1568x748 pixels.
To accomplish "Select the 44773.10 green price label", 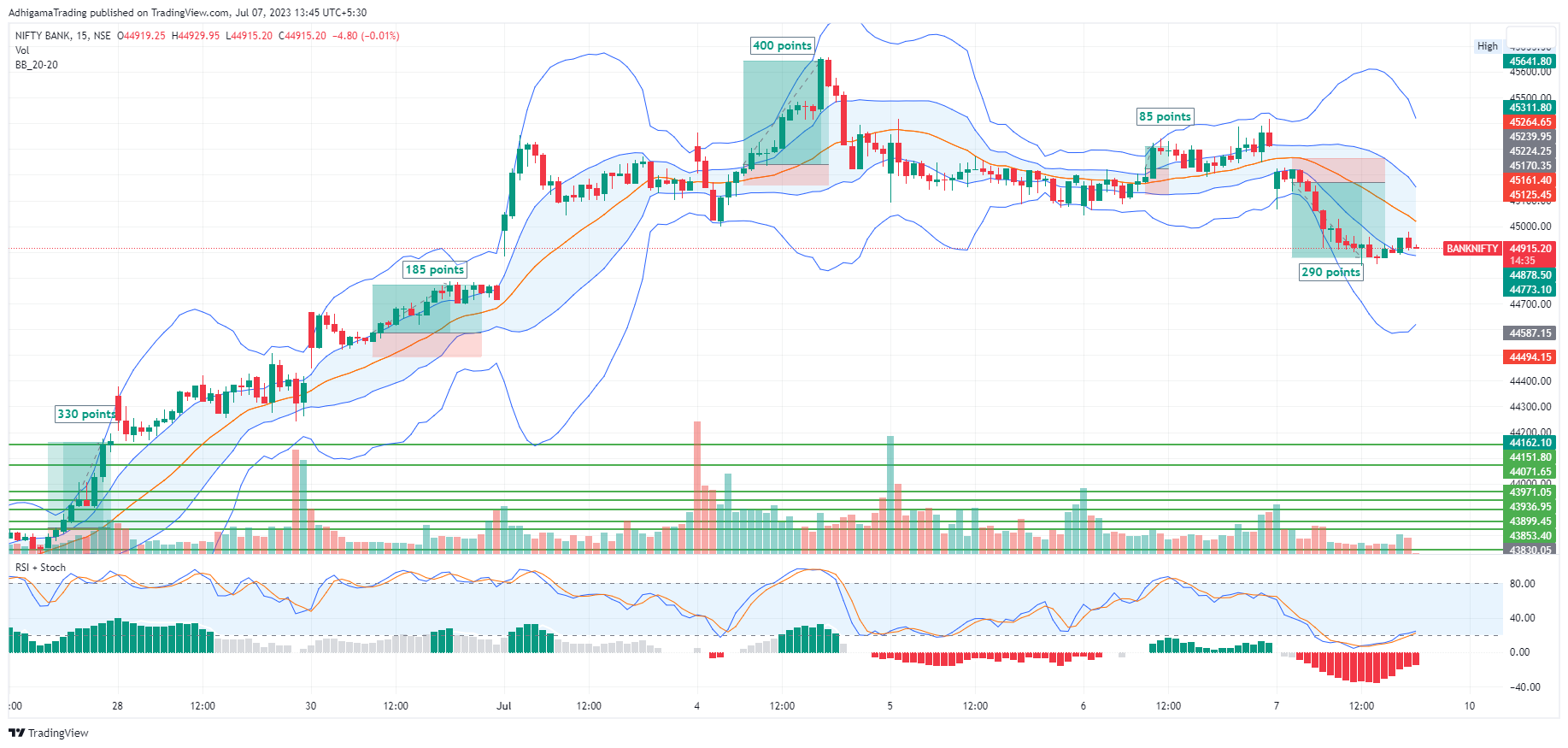I will (x=1530, y=290).
